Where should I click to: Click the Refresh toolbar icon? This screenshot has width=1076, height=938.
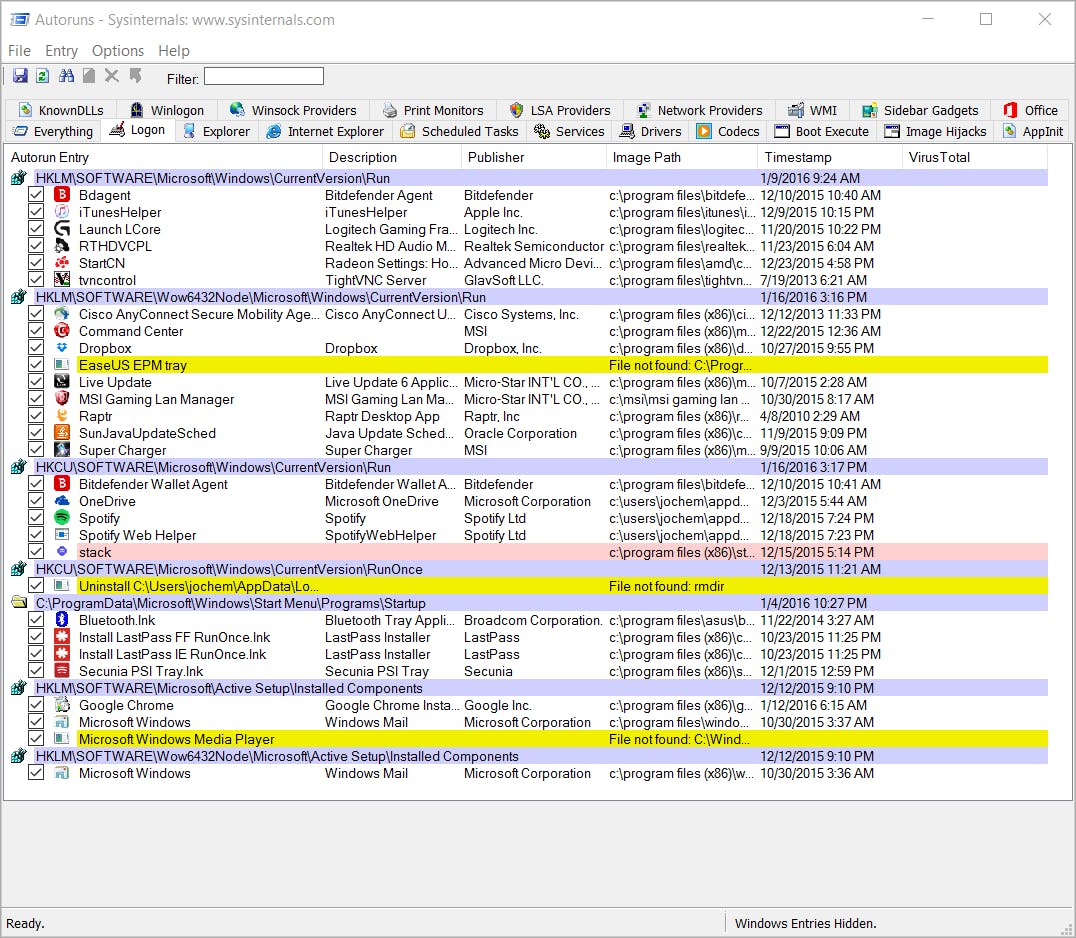pos(43,76)
